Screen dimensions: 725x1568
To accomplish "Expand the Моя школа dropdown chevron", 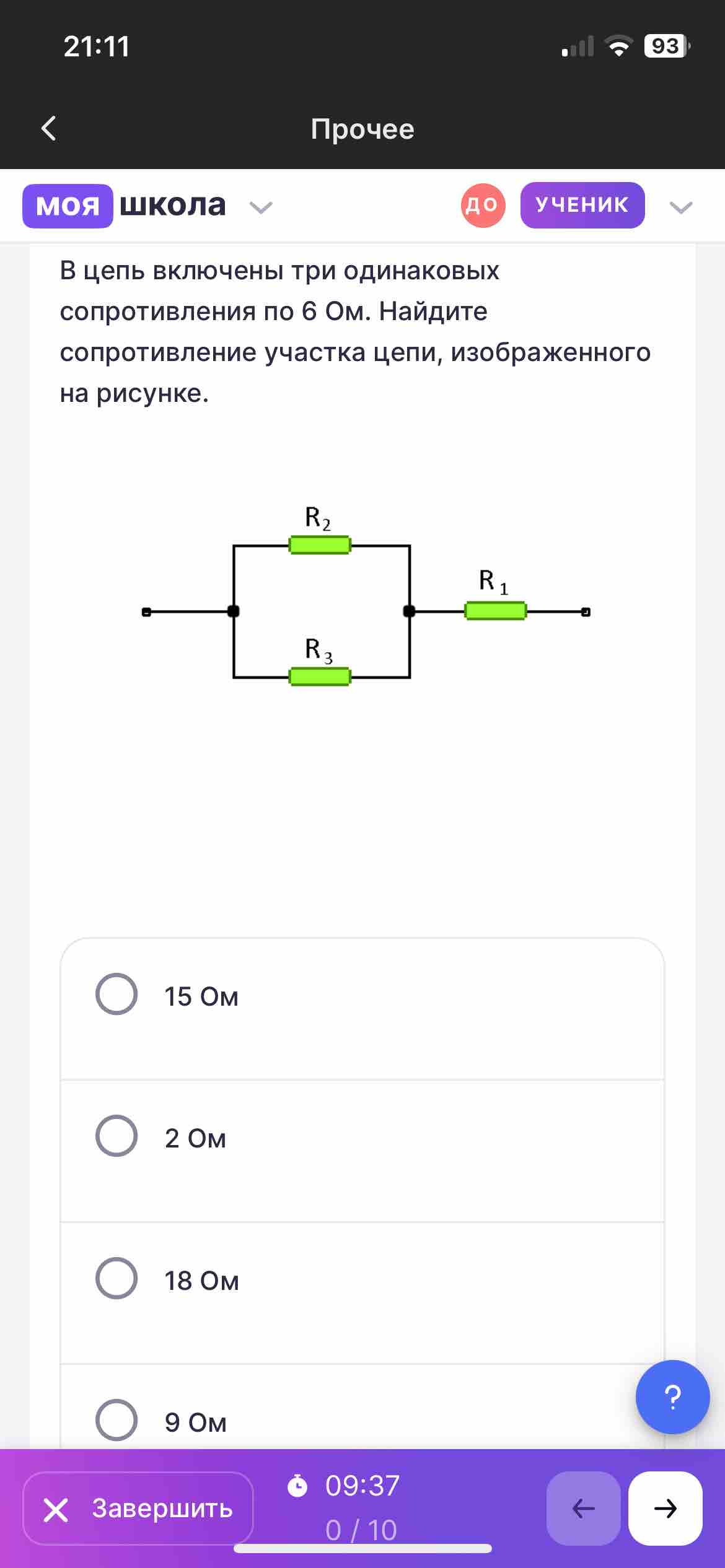I will tap(261, 207).
